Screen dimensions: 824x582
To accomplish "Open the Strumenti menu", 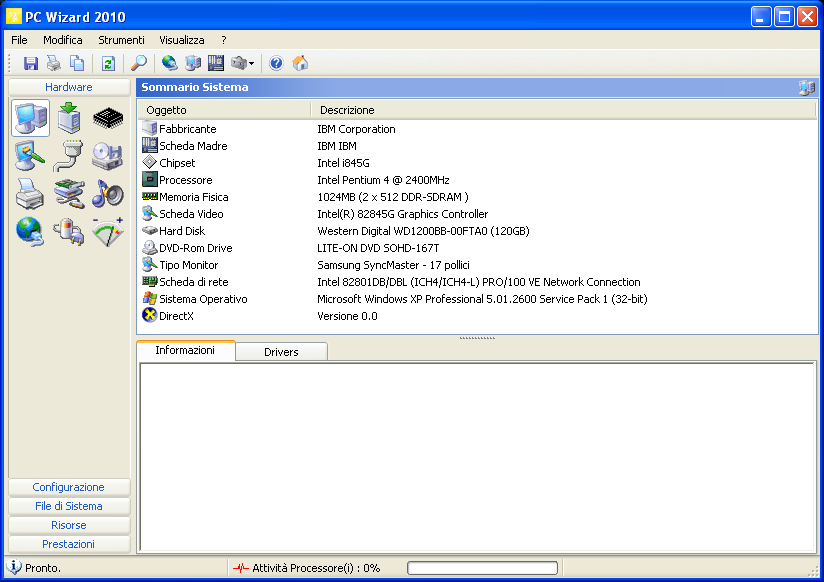I will tap(121, 40).
